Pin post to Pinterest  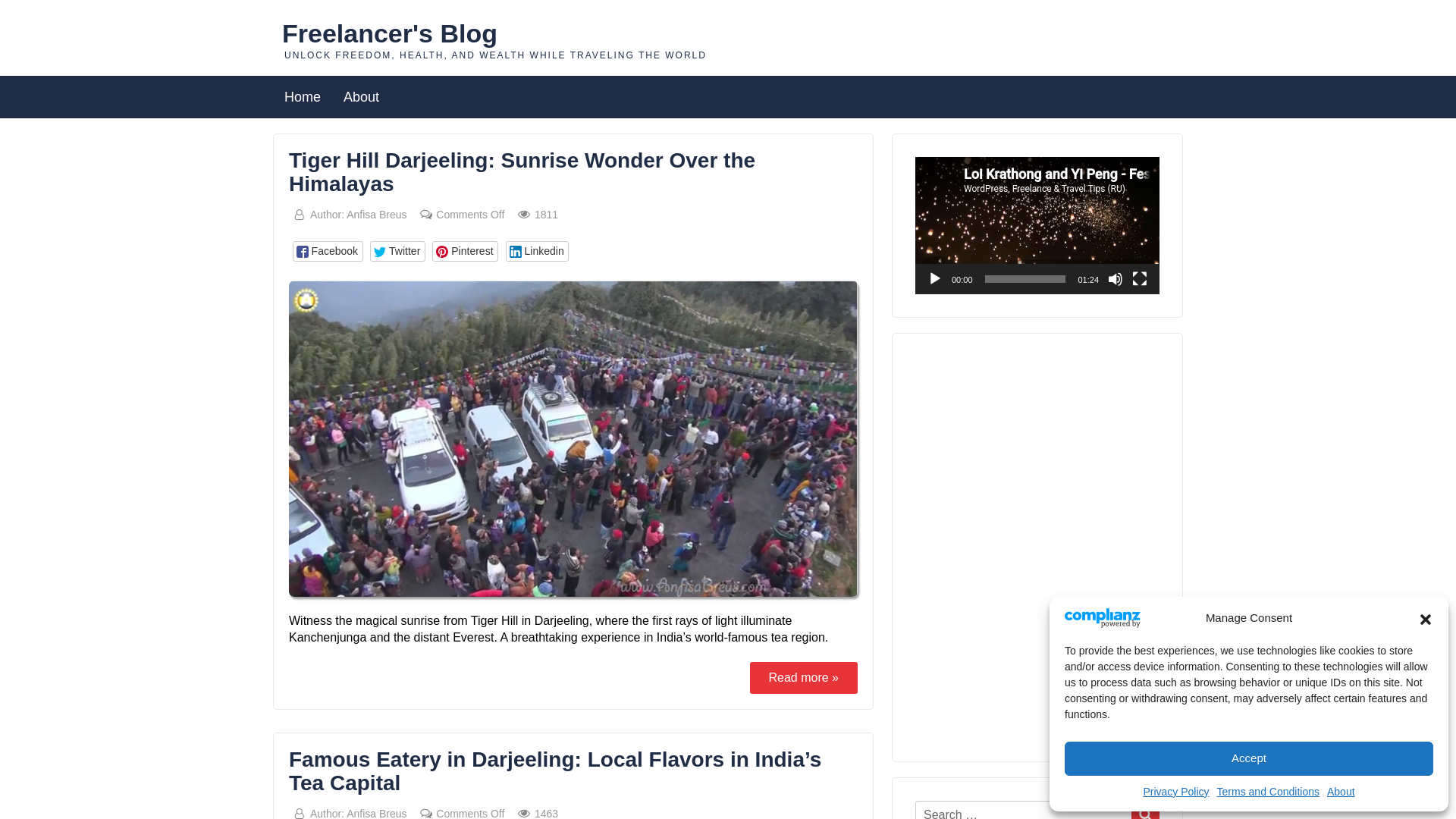[x=465, y=251]
